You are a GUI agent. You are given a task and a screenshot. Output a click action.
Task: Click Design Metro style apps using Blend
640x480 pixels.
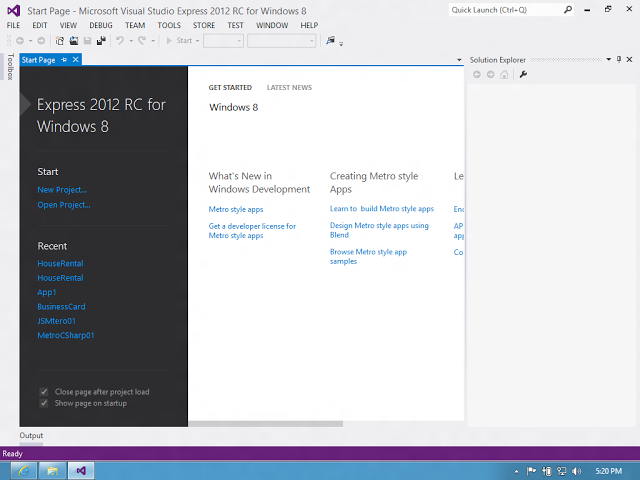[379, 230]
